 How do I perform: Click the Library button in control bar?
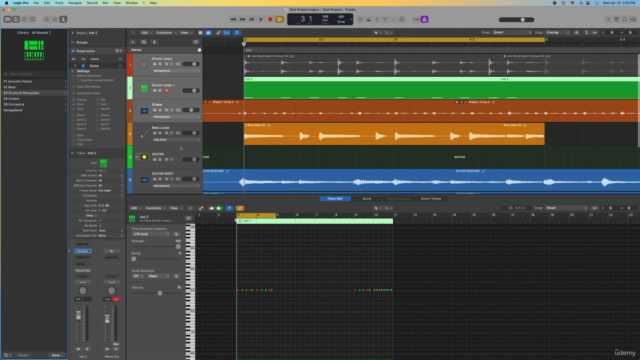[x=7, y=19]
